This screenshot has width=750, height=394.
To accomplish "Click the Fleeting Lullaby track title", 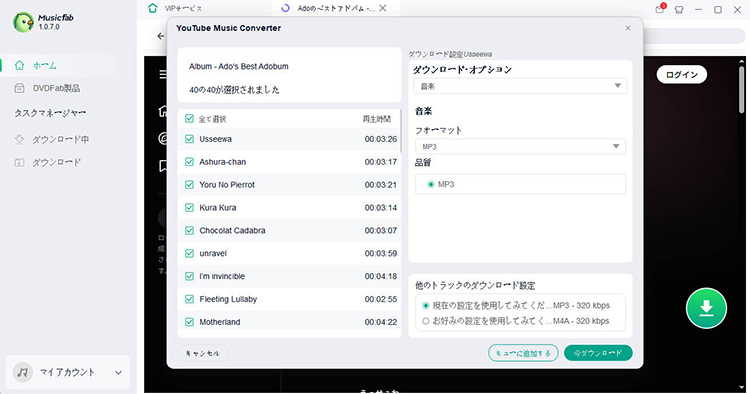I will [x=228, y=299].
